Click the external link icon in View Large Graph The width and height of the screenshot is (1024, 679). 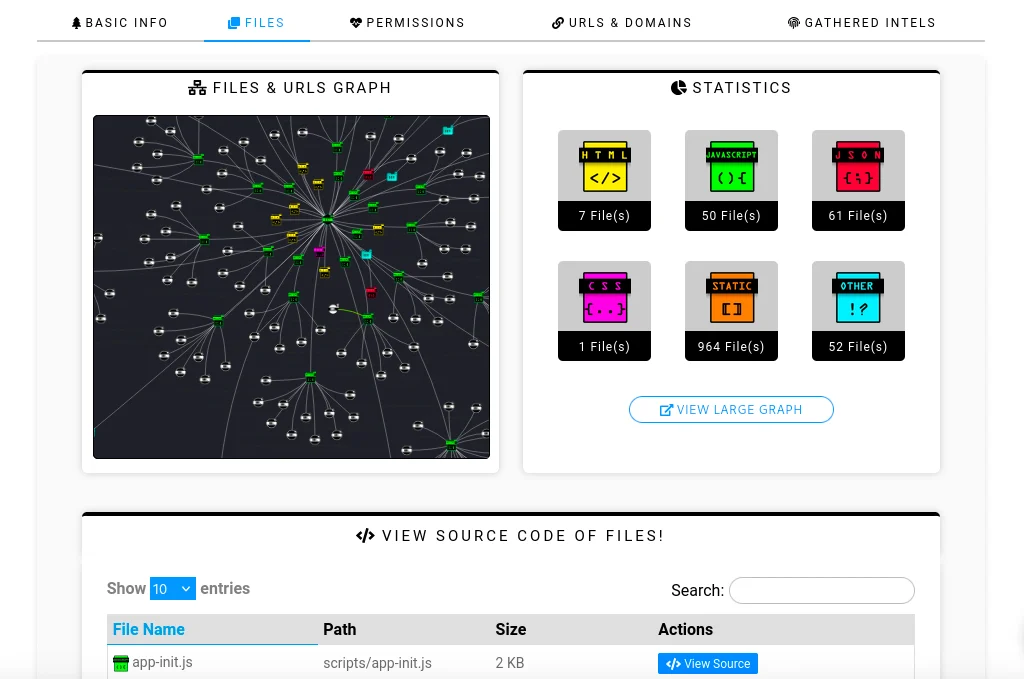click(x=666, y=410)
